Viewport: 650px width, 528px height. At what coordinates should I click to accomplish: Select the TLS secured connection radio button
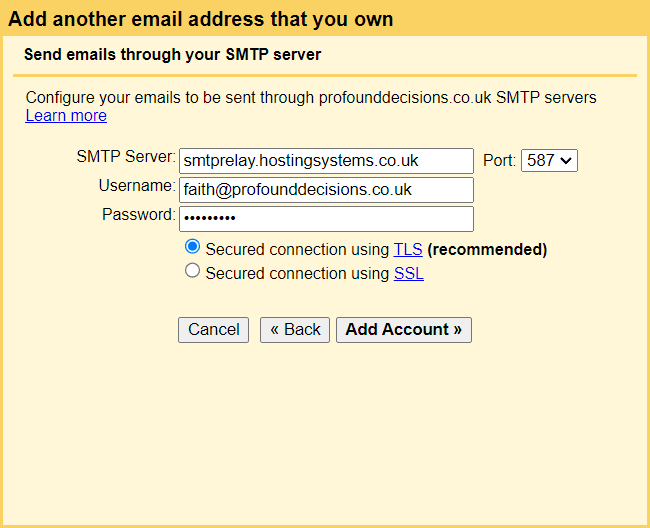[193, 247]
